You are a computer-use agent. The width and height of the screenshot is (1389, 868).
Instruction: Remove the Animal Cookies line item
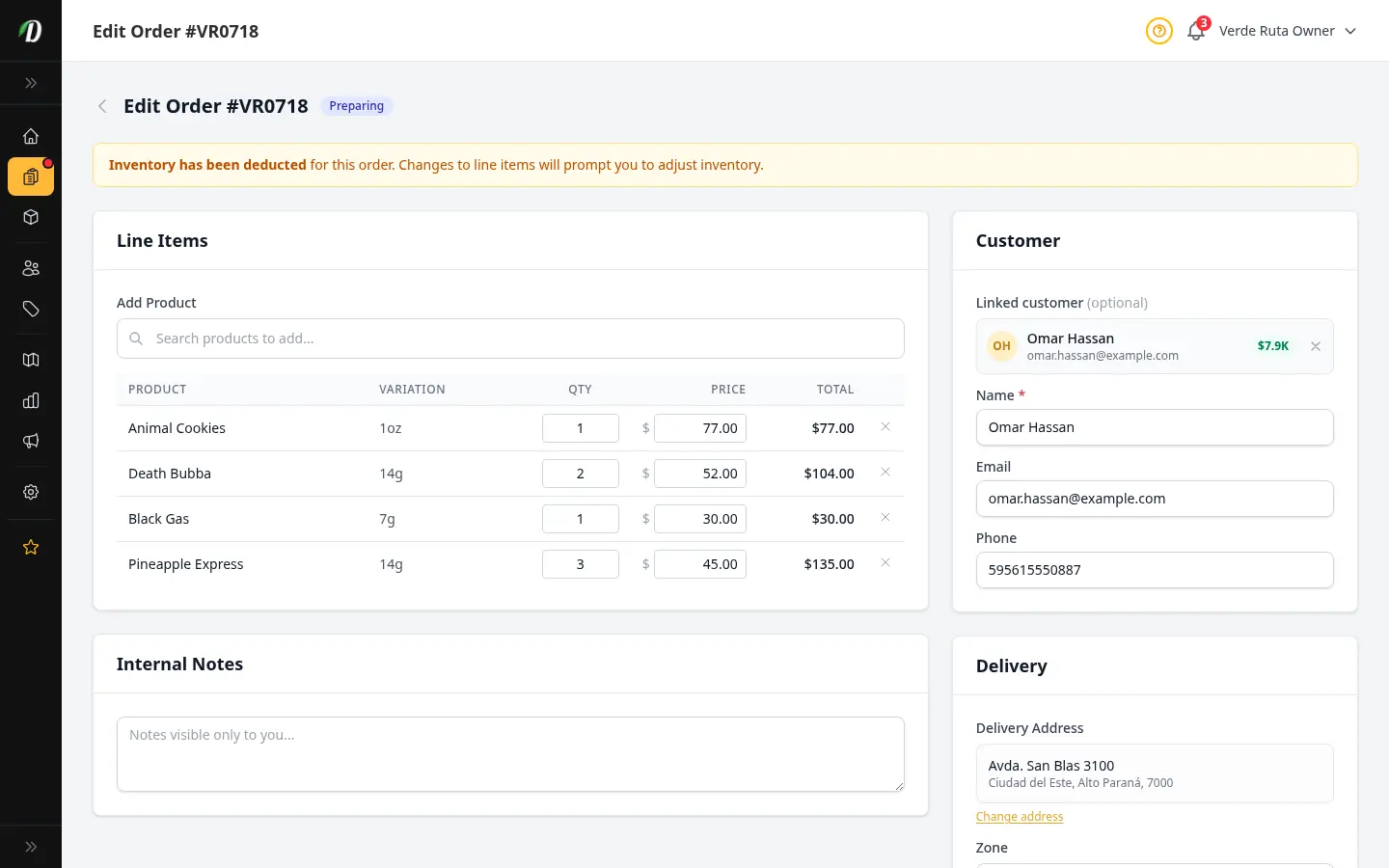(885, 427)
